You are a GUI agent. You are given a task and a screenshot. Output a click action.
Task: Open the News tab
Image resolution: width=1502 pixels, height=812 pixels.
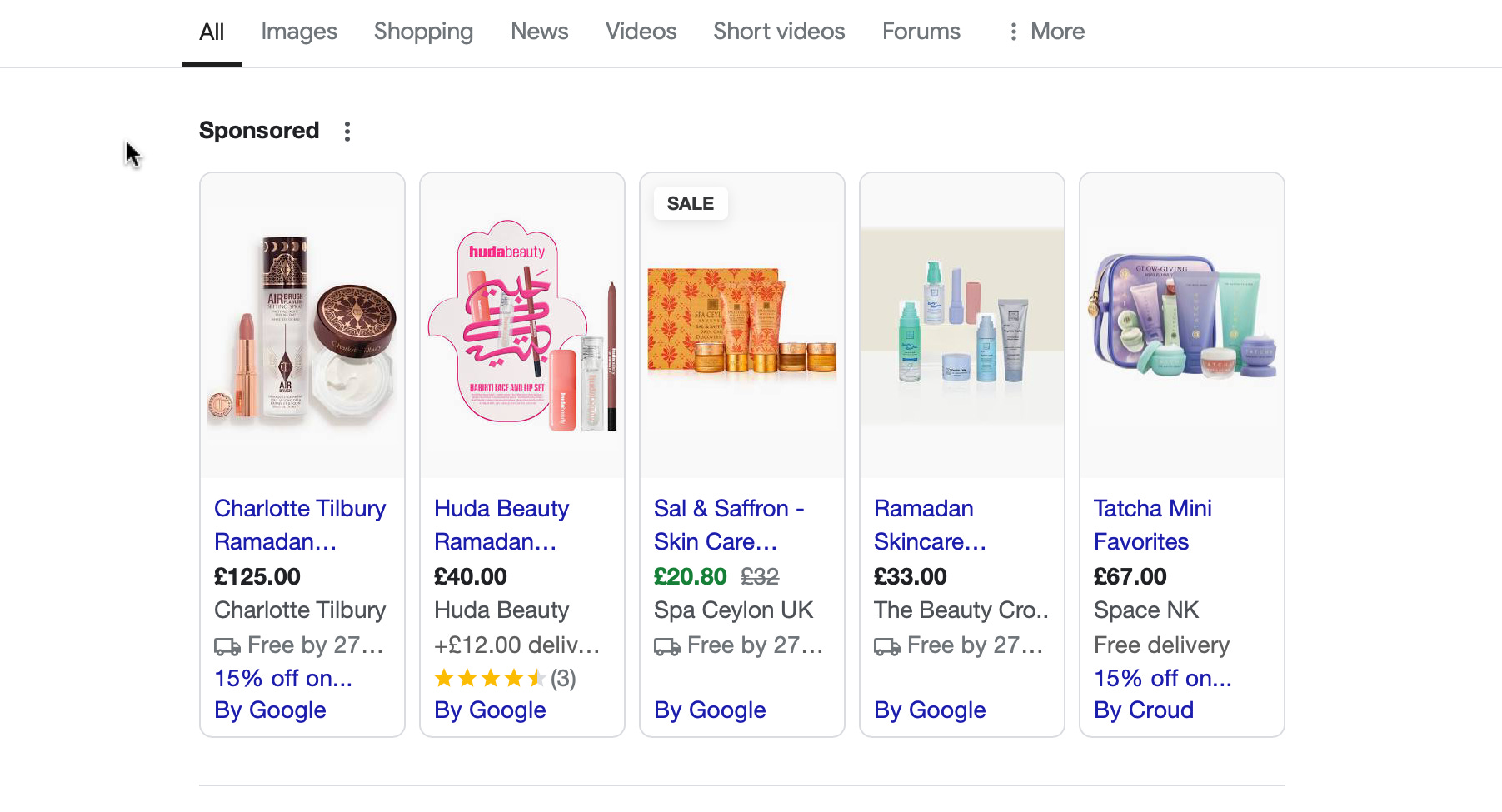coord(540,32)
